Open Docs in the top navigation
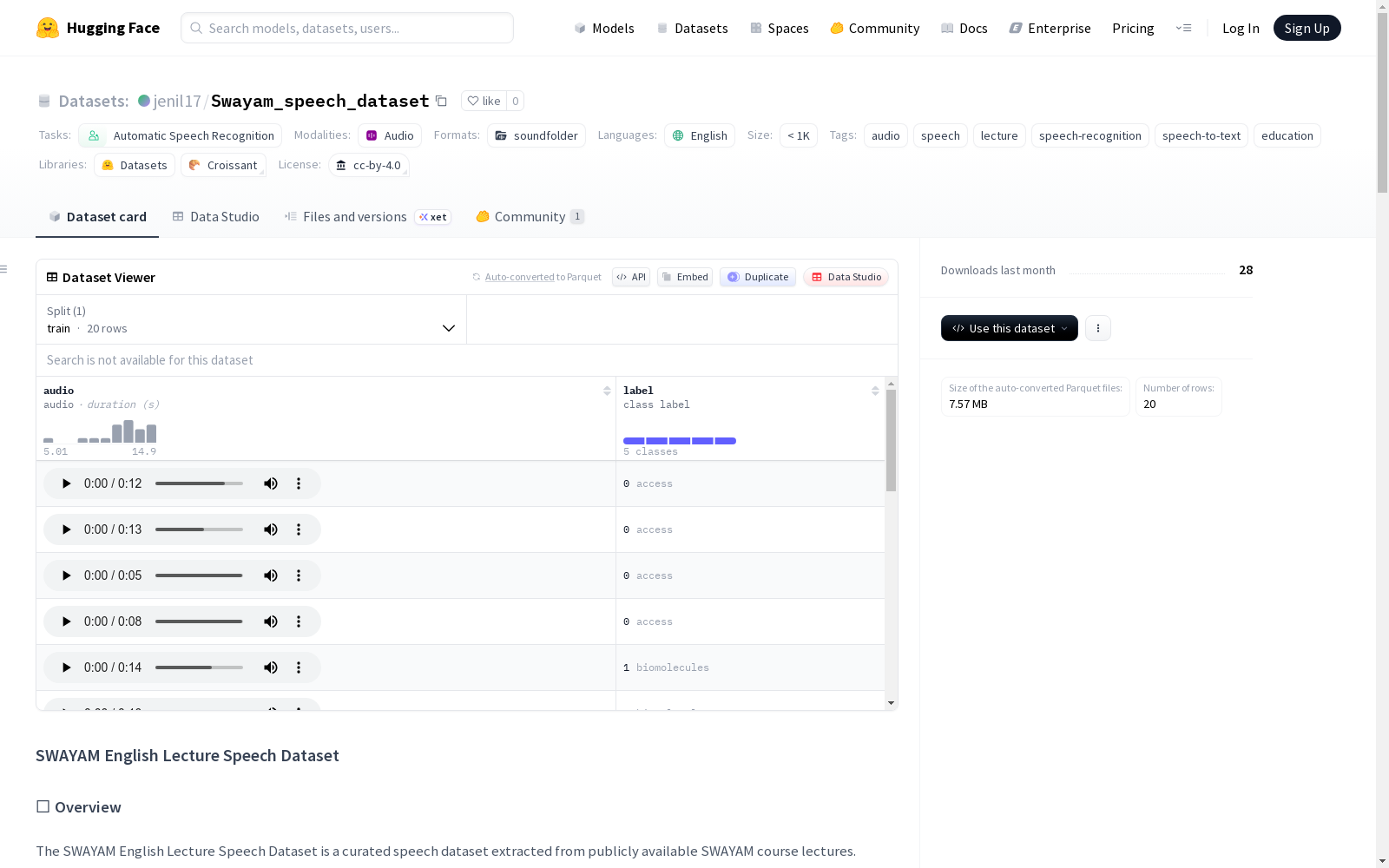 pyautogui.click(x=964, y=28)
